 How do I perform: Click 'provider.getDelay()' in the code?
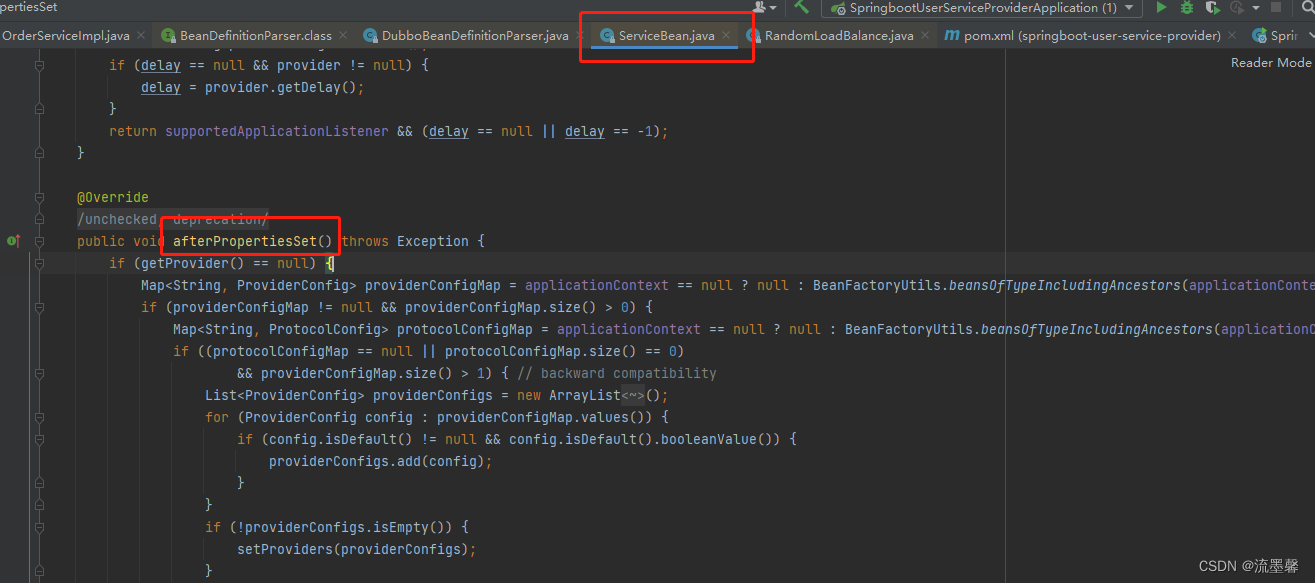pyautogui.click(x=280, y=88)
